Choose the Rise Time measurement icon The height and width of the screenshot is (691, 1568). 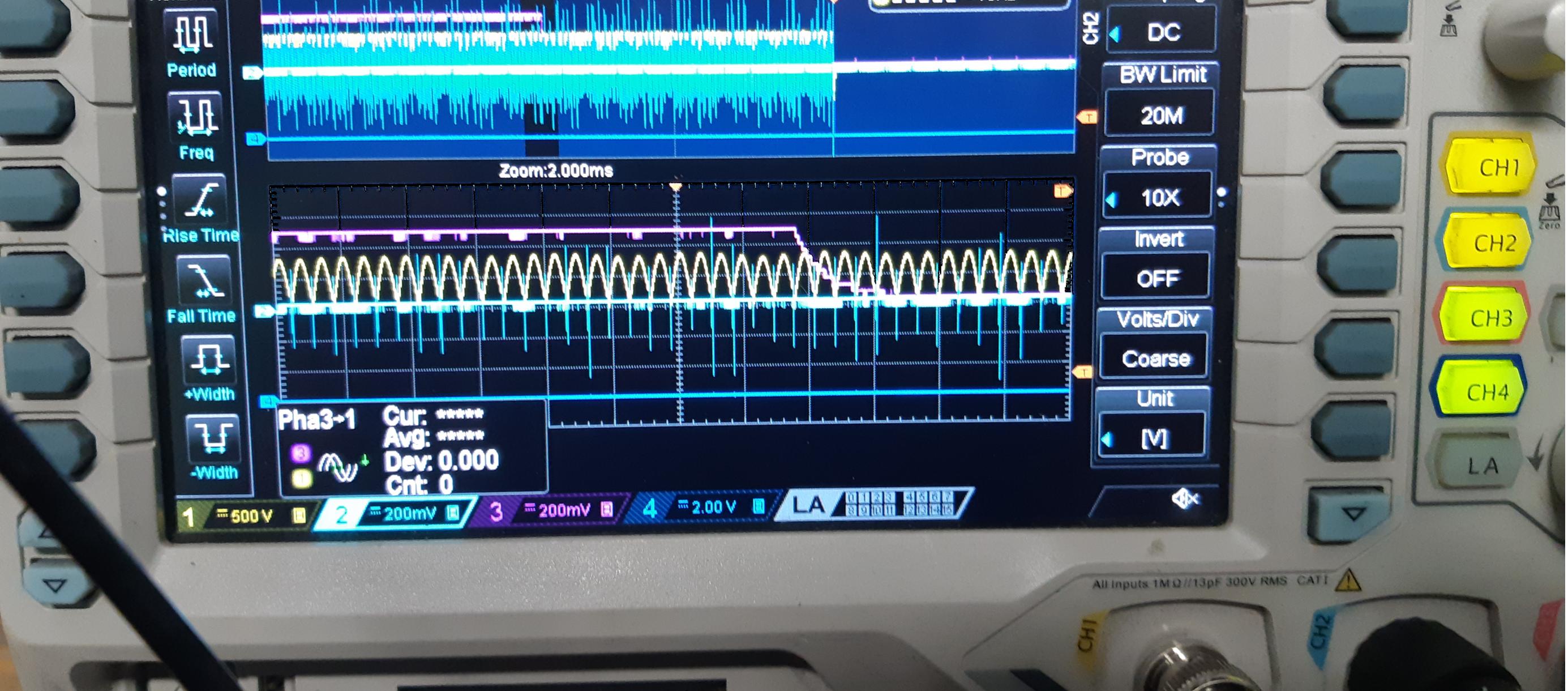click(x=200, y=200)
